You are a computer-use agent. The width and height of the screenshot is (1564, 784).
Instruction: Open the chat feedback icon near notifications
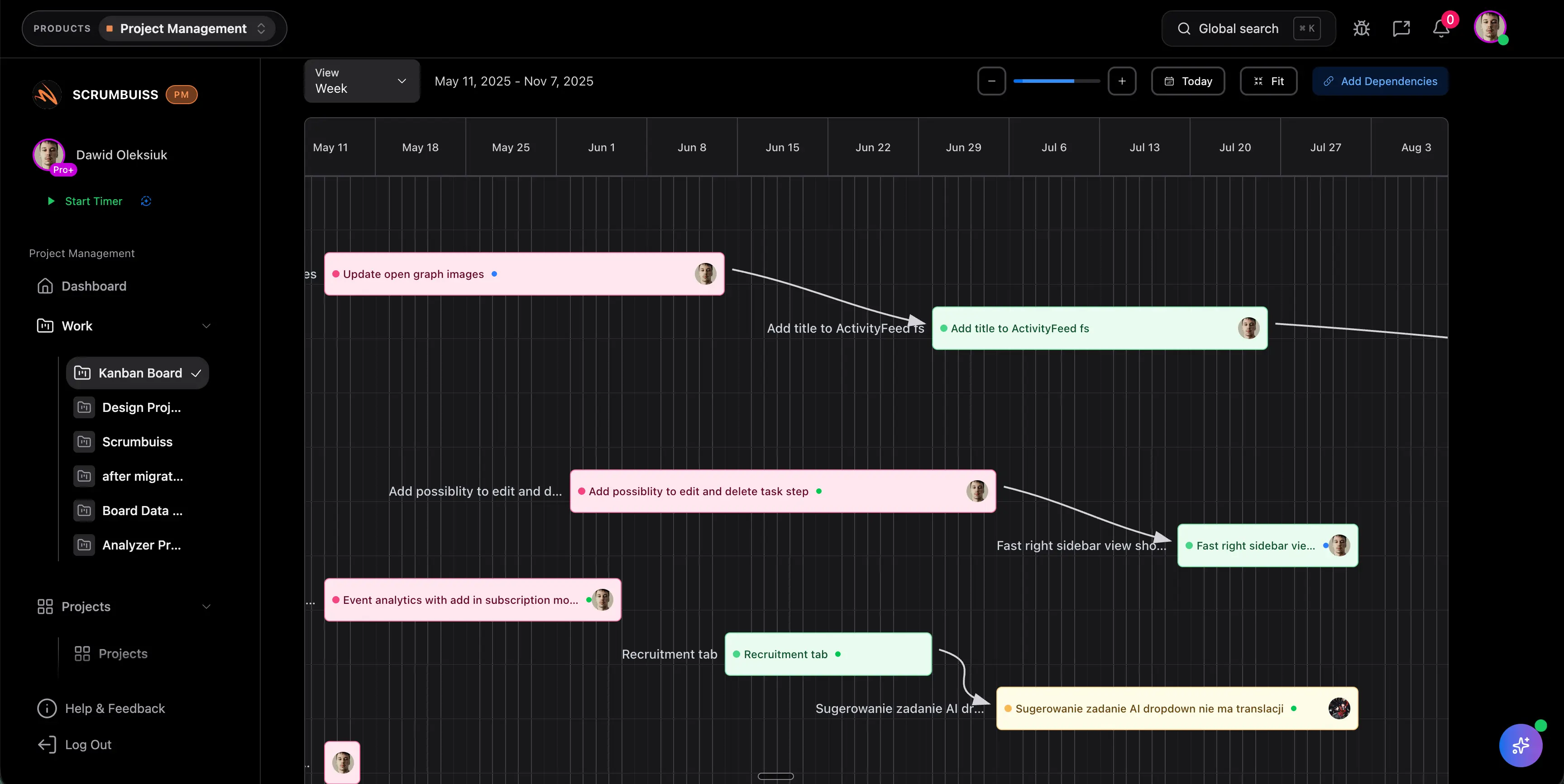pyautogui.click(x=1401, y=28)
